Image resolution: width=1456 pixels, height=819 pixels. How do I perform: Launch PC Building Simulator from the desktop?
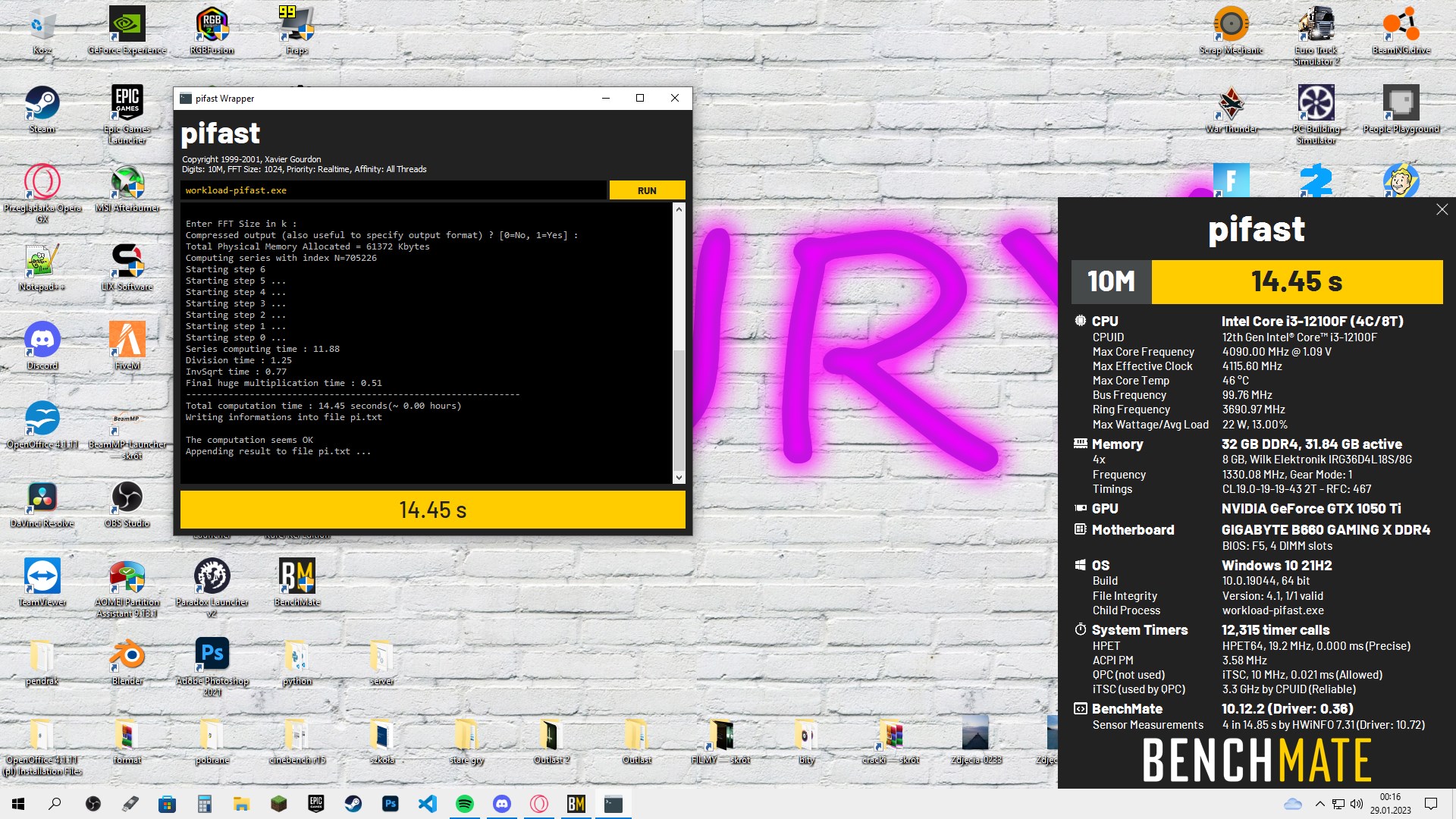1316,114
